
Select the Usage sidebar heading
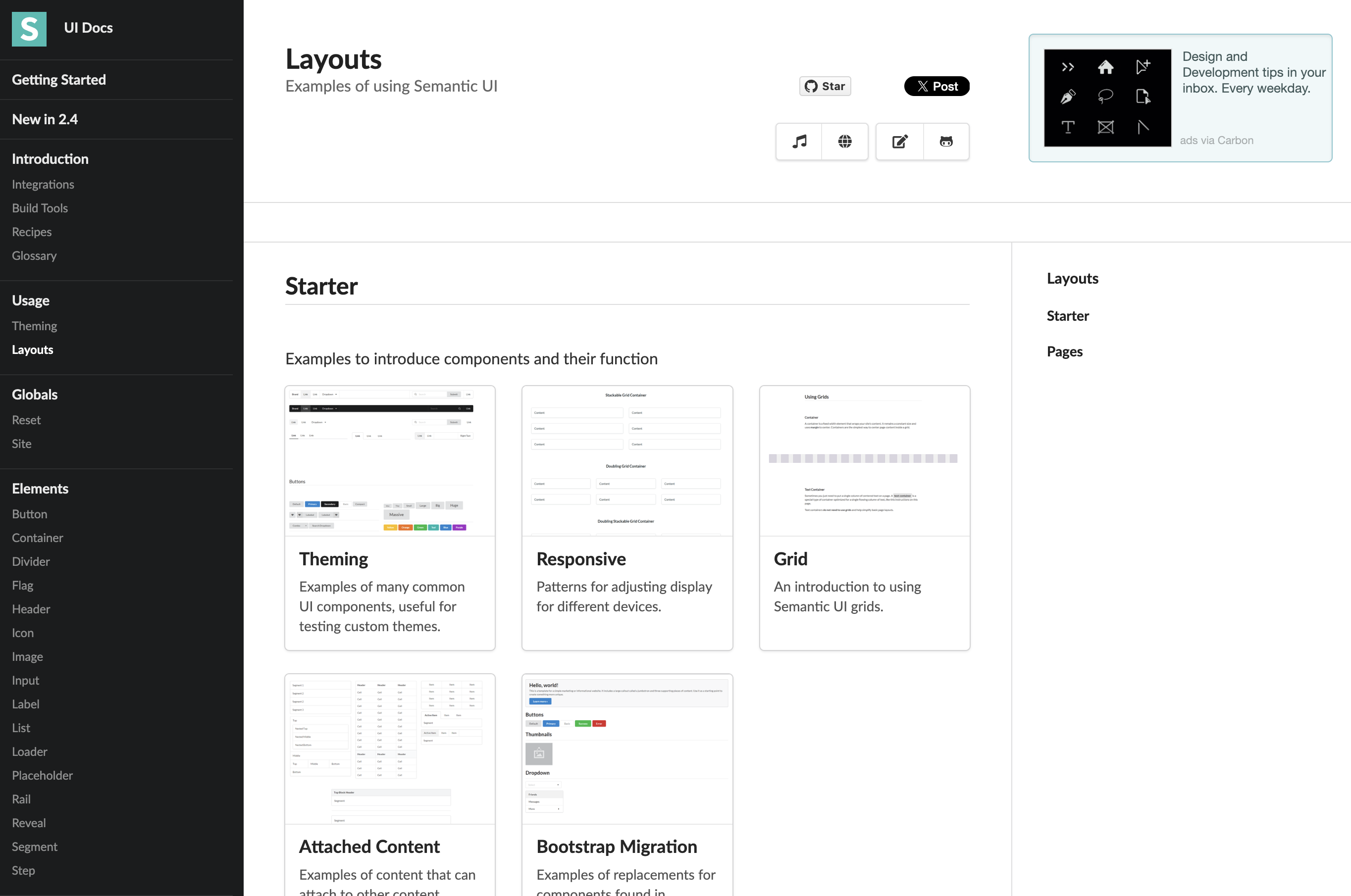tap(31, 300)
